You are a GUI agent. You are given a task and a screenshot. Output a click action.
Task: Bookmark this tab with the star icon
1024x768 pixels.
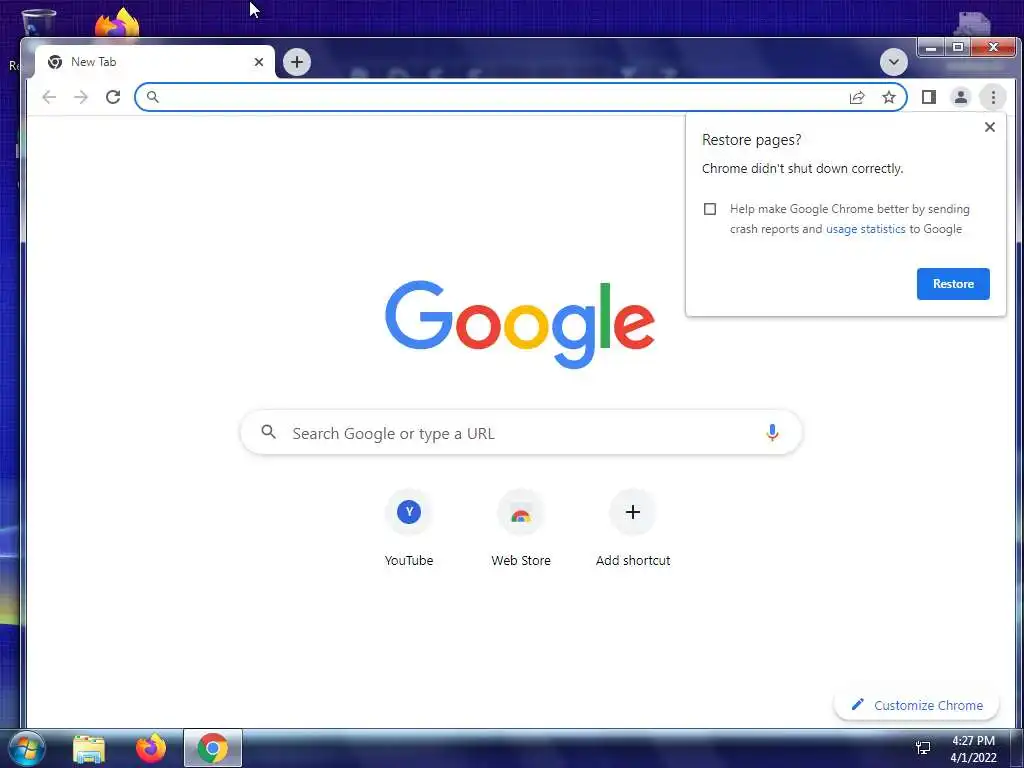[x=889, y=97]
